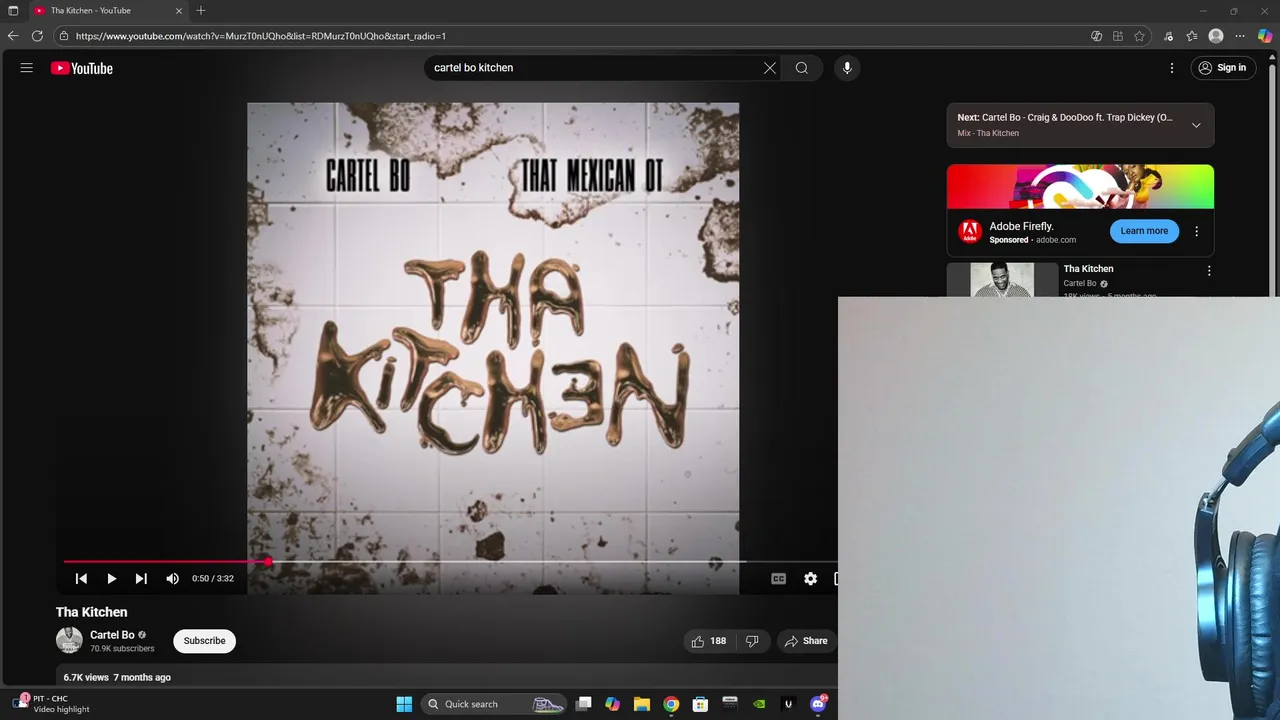1280x720 pixels.
Task: Share the Tha Kitchen video
Action: click(x=806, y=641)
